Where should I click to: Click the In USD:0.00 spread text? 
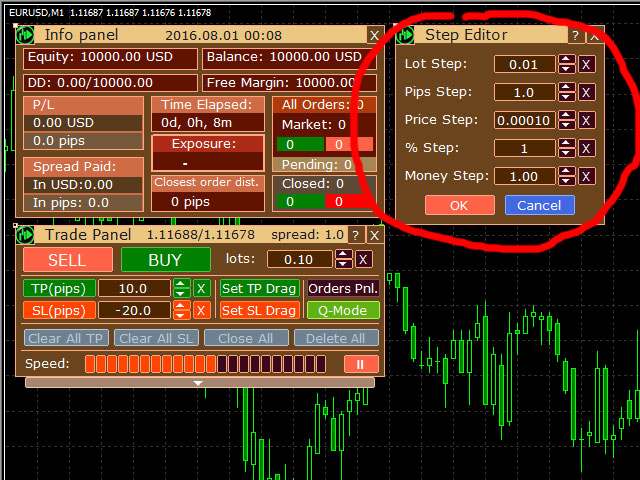[x=73, y=184]
